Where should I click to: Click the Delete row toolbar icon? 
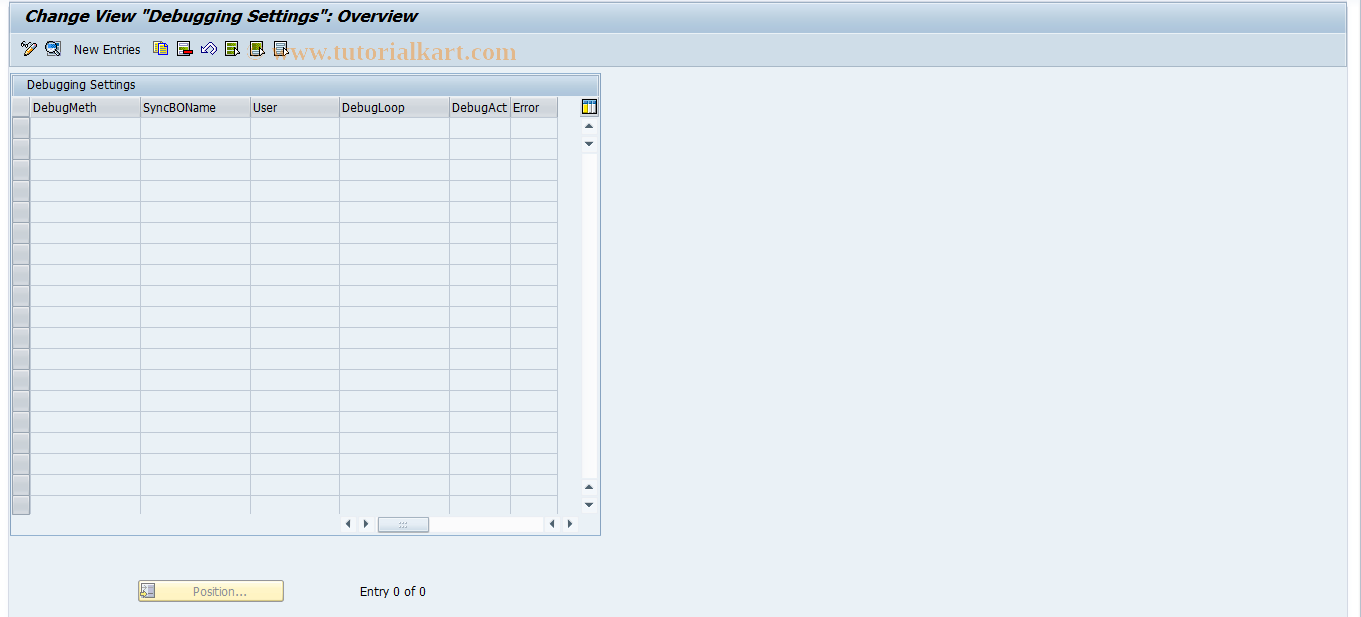185,48
